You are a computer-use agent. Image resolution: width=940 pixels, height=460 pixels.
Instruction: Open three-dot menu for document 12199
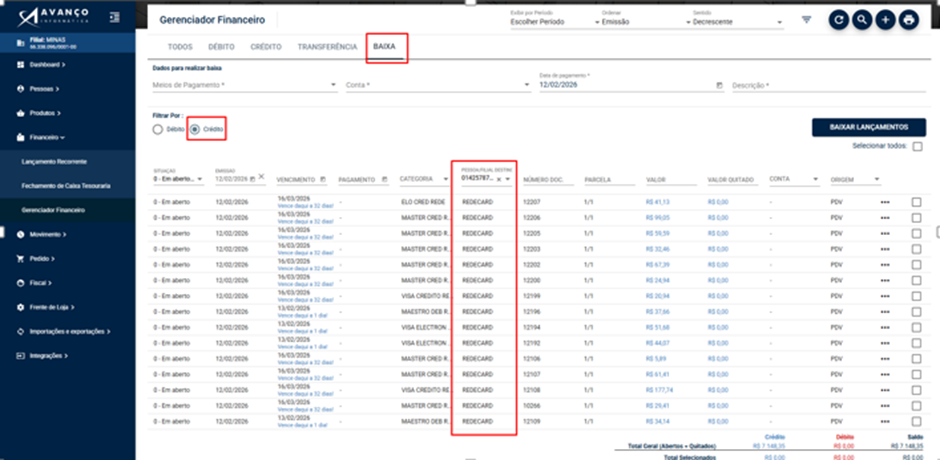click(885, 296)
